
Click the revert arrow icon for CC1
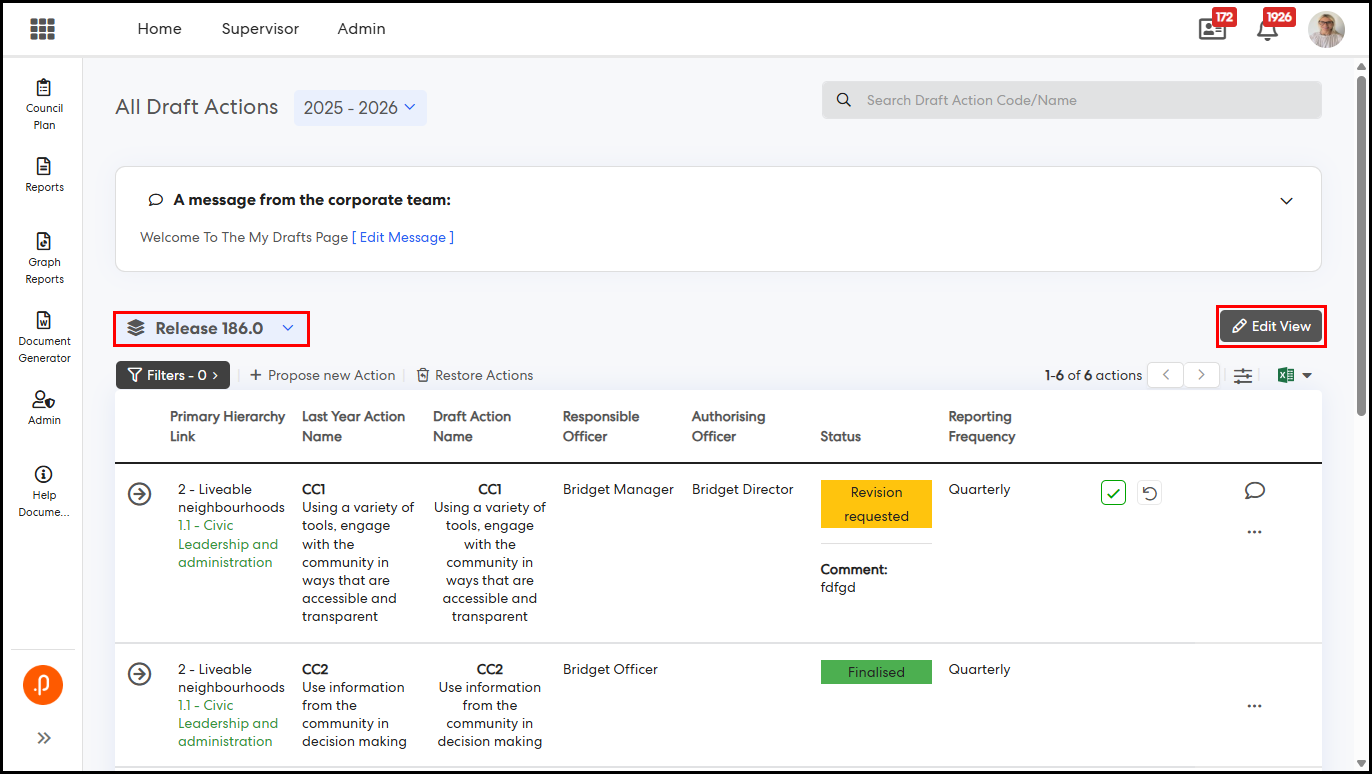coord(1149,492)
